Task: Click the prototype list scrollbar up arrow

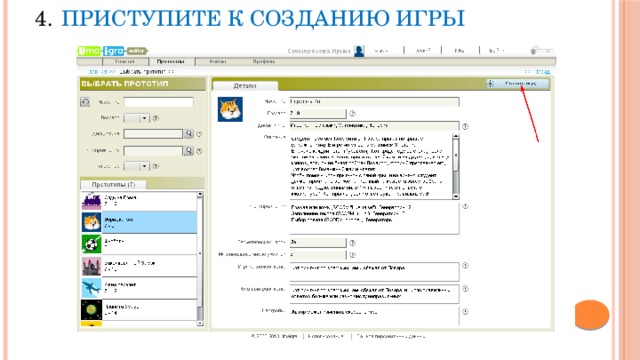Action: click(200, 194)
